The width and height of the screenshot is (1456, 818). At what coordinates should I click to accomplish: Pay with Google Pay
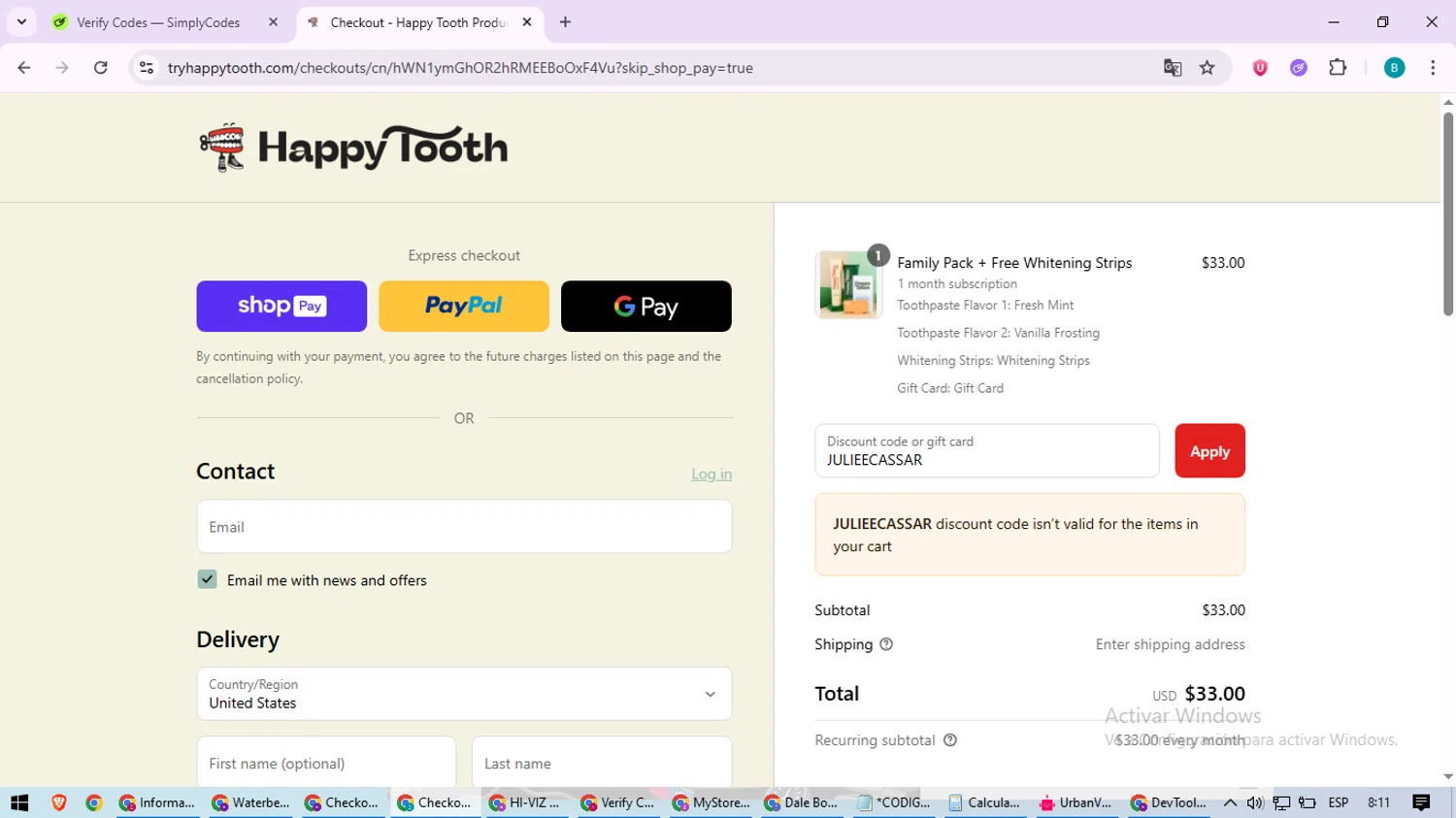pos(646,307)
